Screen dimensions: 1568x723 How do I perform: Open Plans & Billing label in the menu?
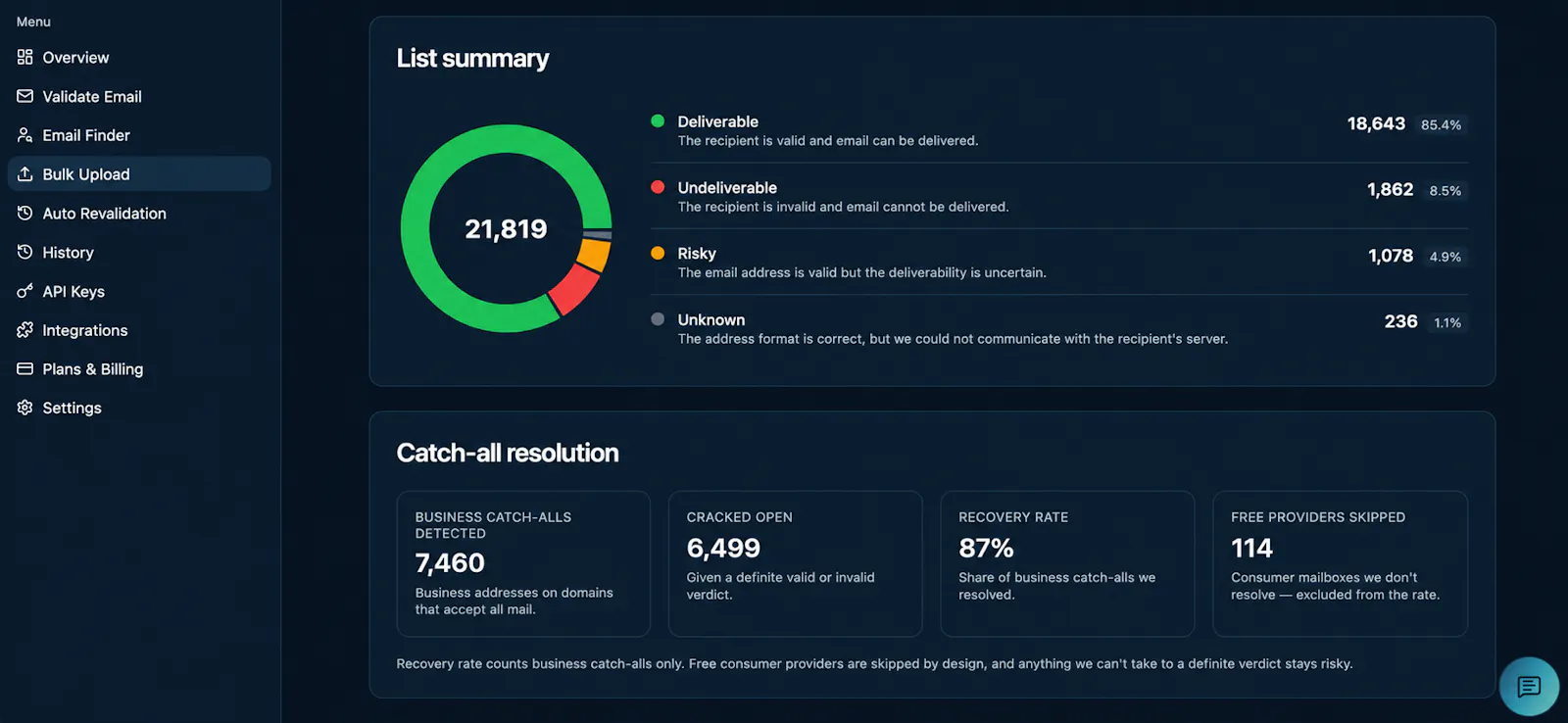pyautogui.click(x=93, y=368)
